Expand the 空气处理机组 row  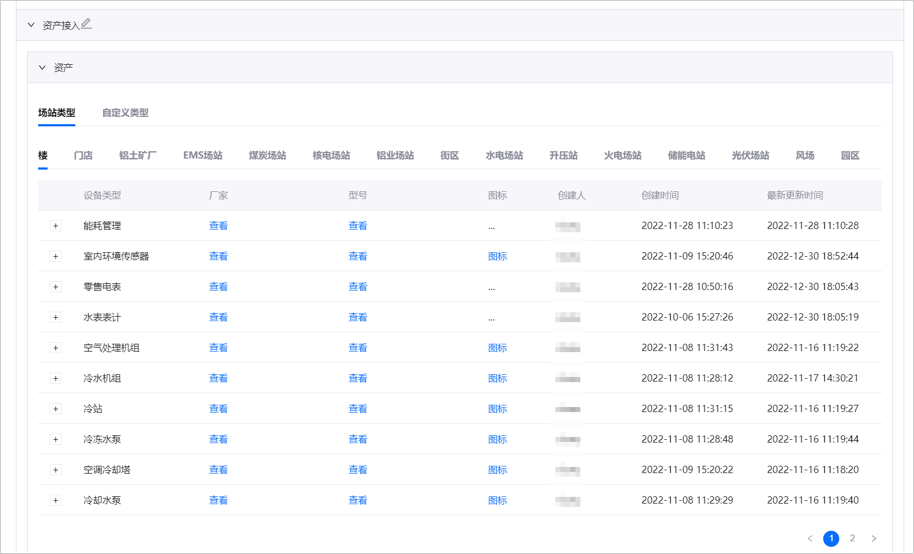coord(56,348)
